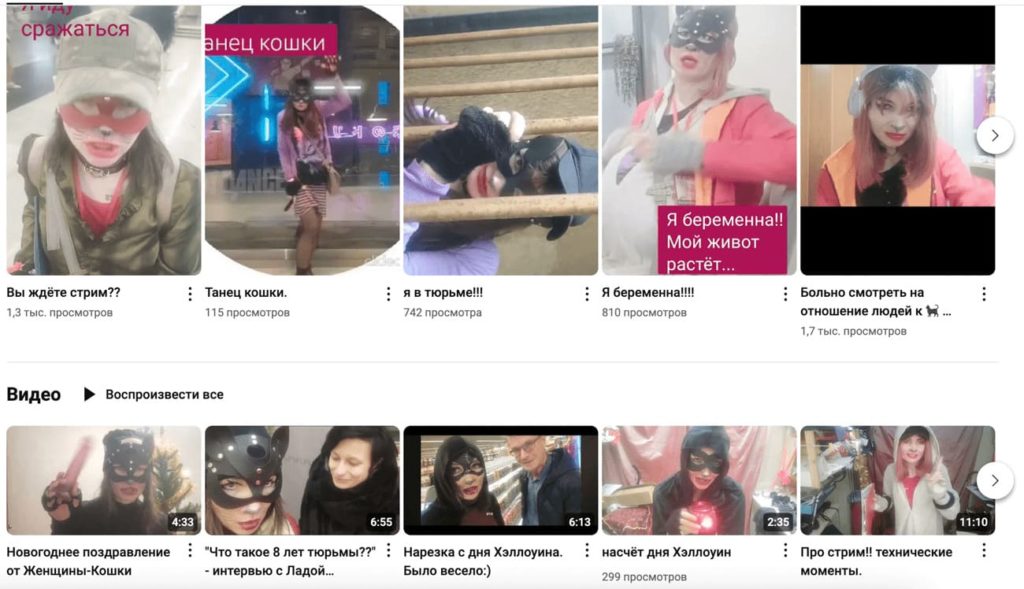The width and height of the screenshot is (1024, 589).
Task: Open three-dot menu for "Я беременна!!!!"
Action: coord(786,294)
